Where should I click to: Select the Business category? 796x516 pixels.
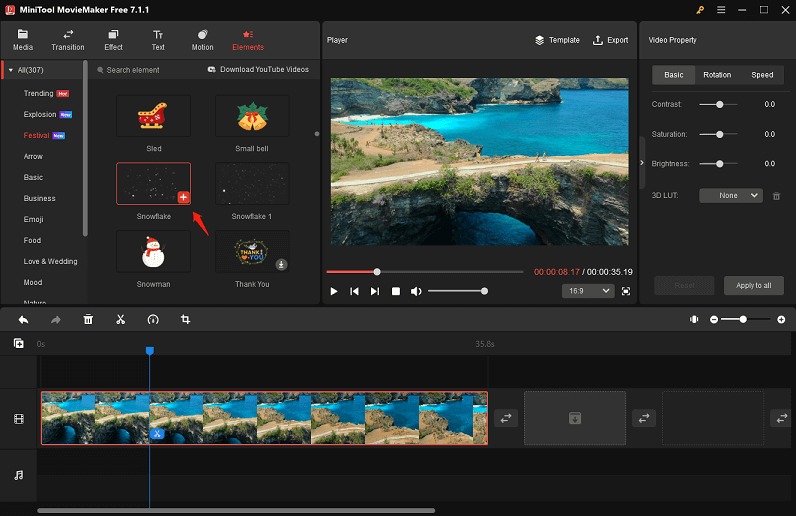(39, 198)
